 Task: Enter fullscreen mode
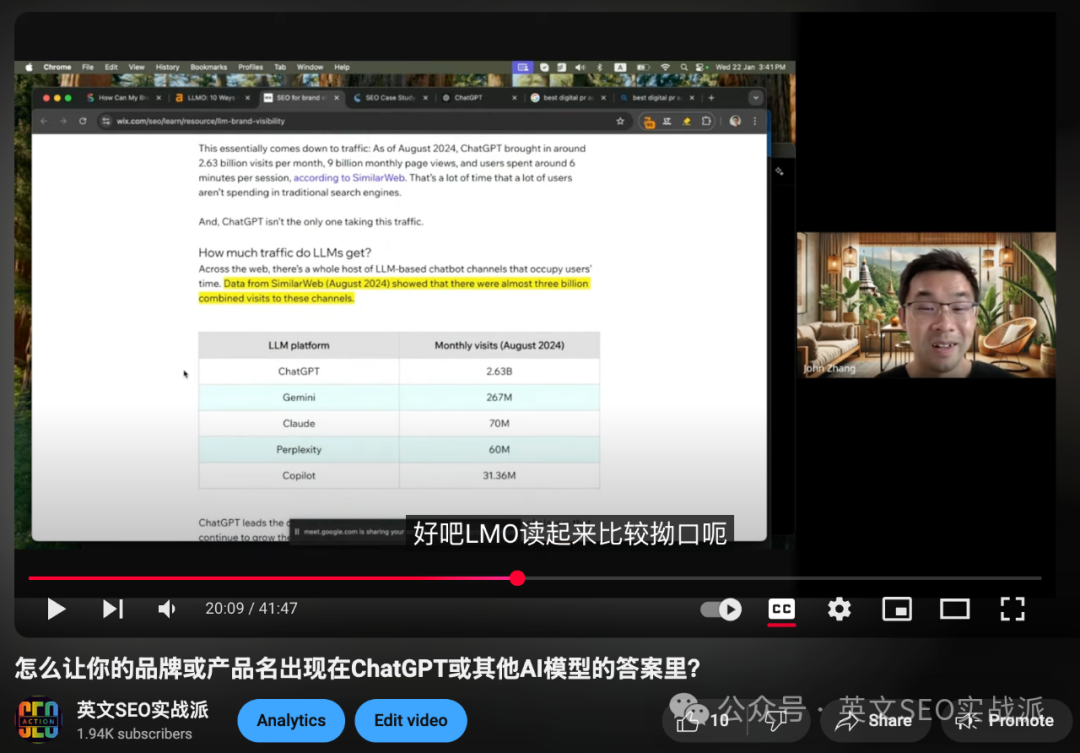(1012, 609)
